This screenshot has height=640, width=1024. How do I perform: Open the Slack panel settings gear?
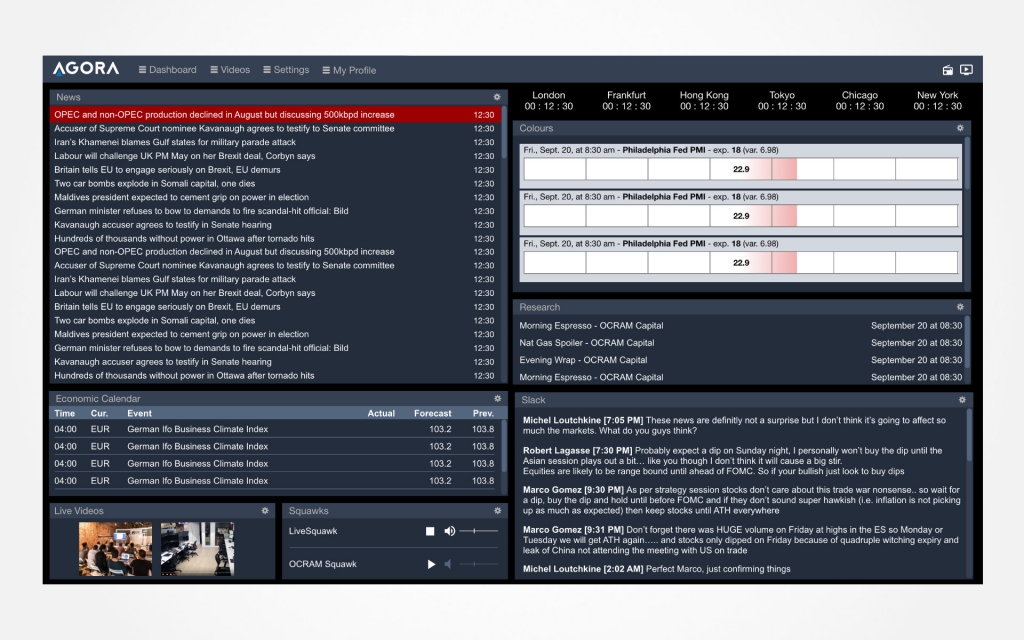coord(962,400)
